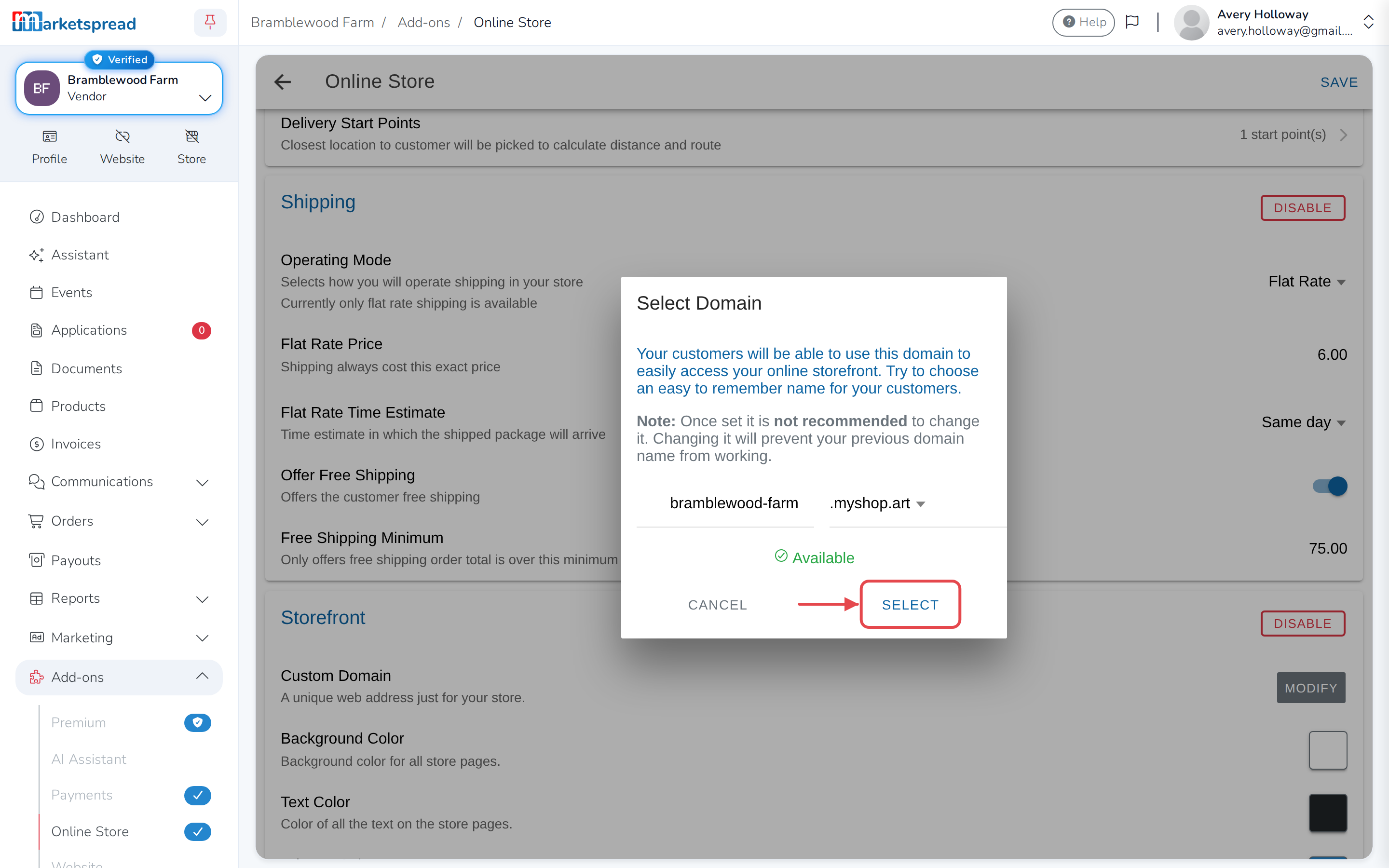Click Avery Holloway's avatar icon

coord(1192,22)
